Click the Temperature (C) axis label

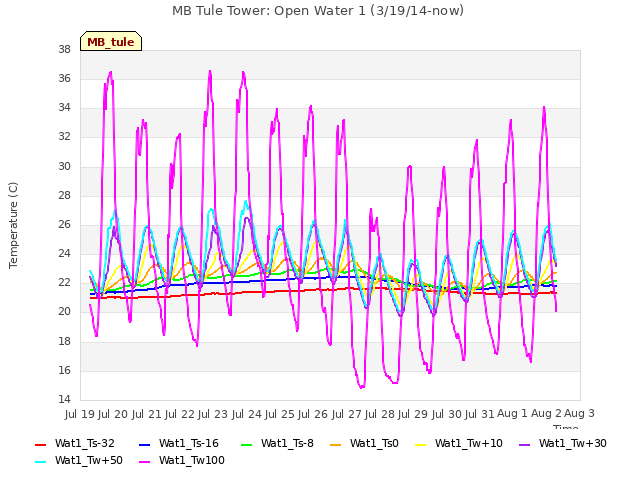(13, 225)
